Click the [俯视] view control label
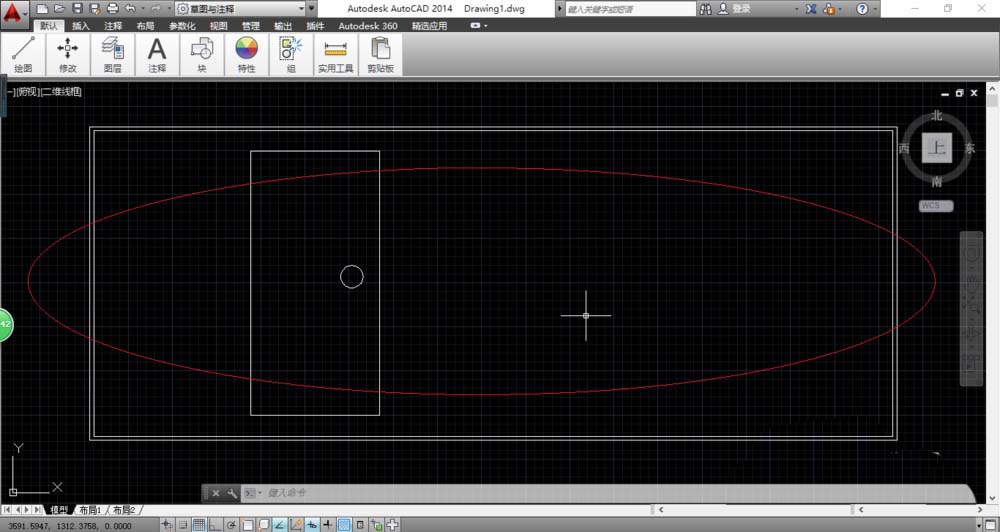The height and width of the screenshot is (532, 1000). (27, 92)
